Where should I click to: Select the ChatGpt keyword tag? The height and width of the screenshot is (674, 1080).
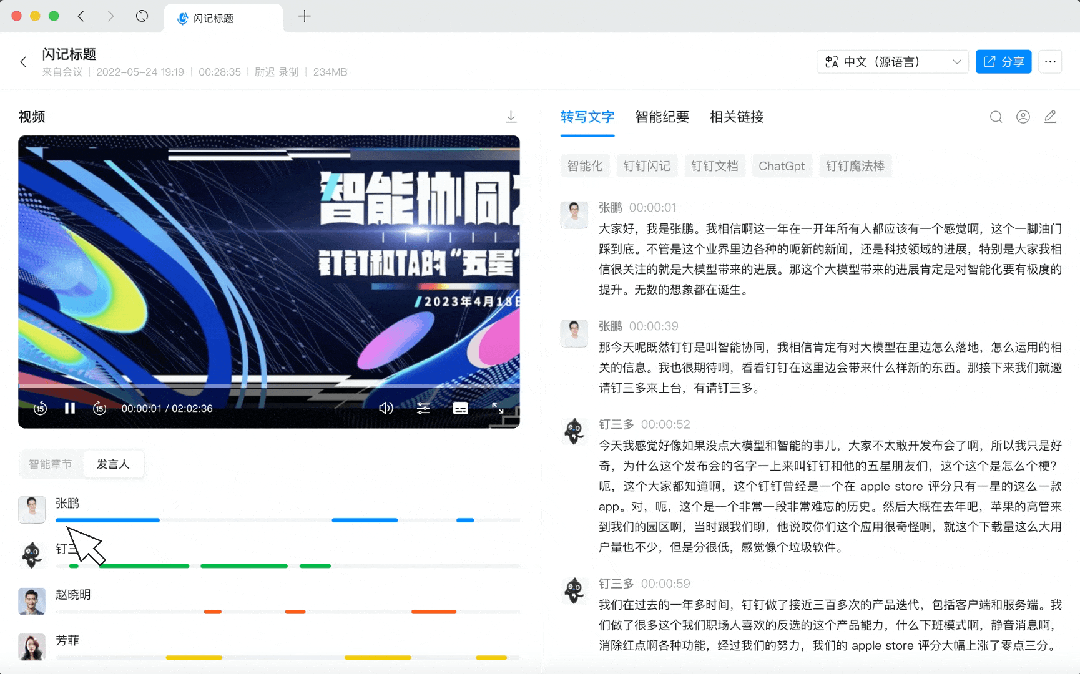782,166
